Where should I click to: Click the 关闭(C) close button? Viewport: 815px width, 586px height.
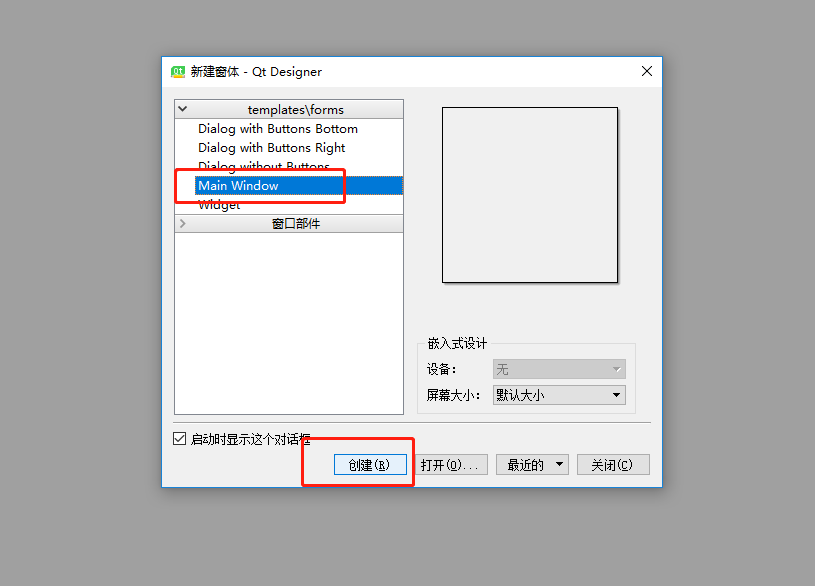click(x=613, y=464)
